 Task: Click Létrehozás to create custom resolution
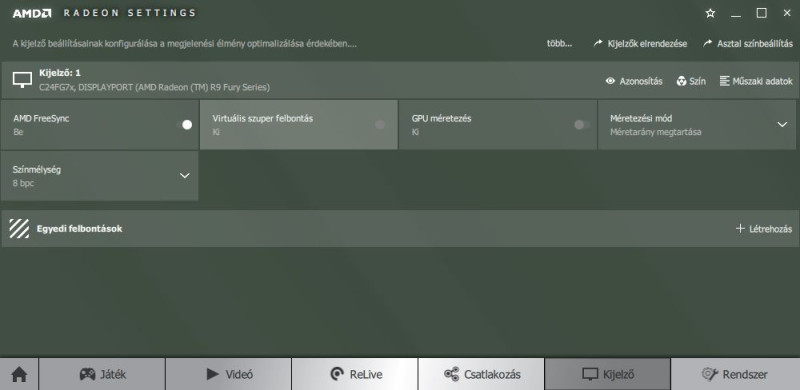[x=770, y=229]
